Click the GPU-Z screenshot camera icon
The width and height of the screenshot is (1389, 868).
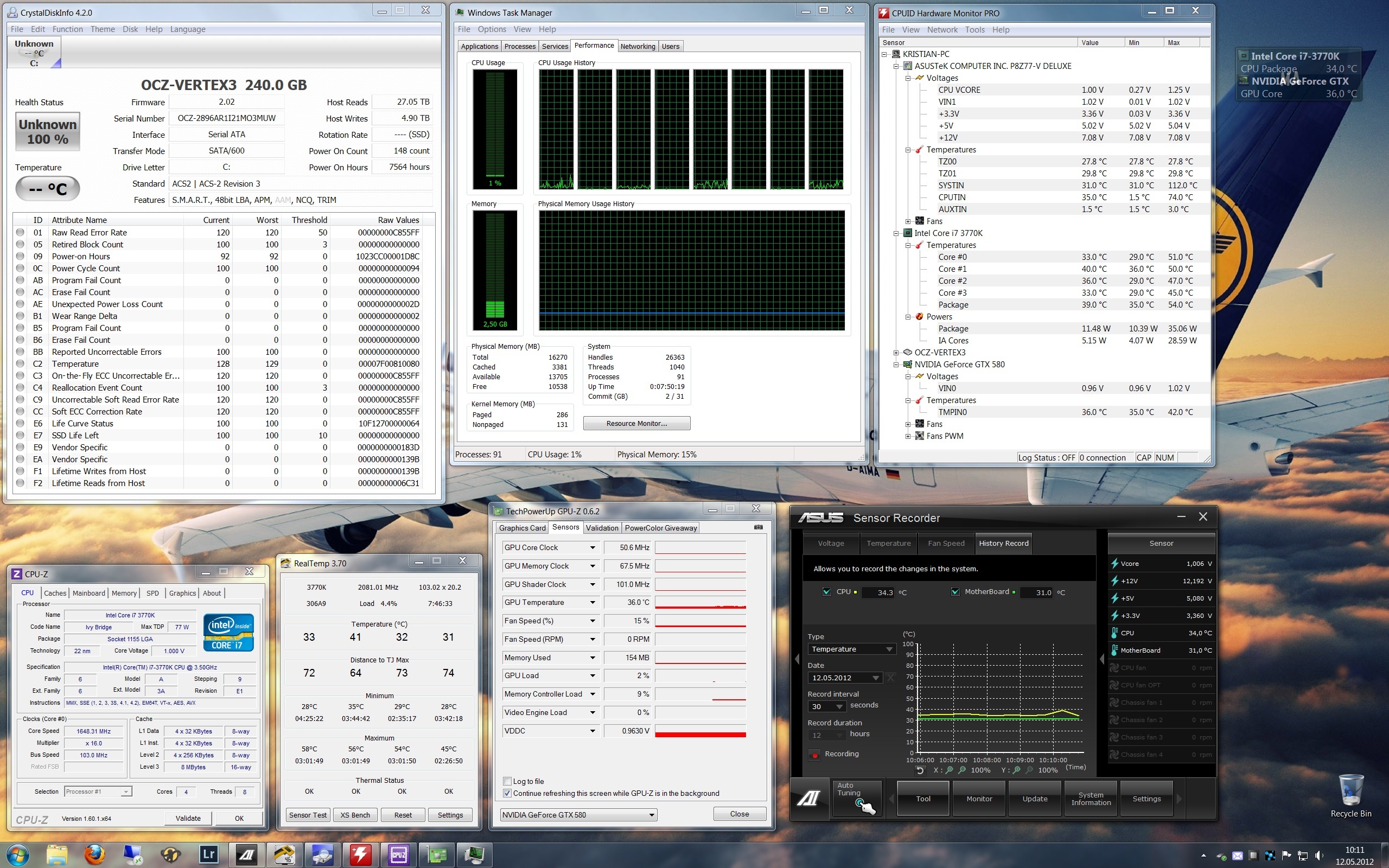pos(758,527)
